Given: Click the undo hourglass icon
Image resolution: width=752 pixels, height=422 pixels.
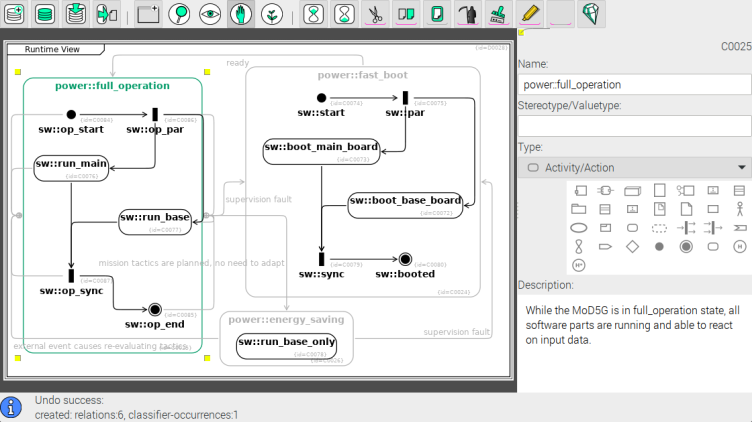Looking at the screenshot, I should coord(313,14).
